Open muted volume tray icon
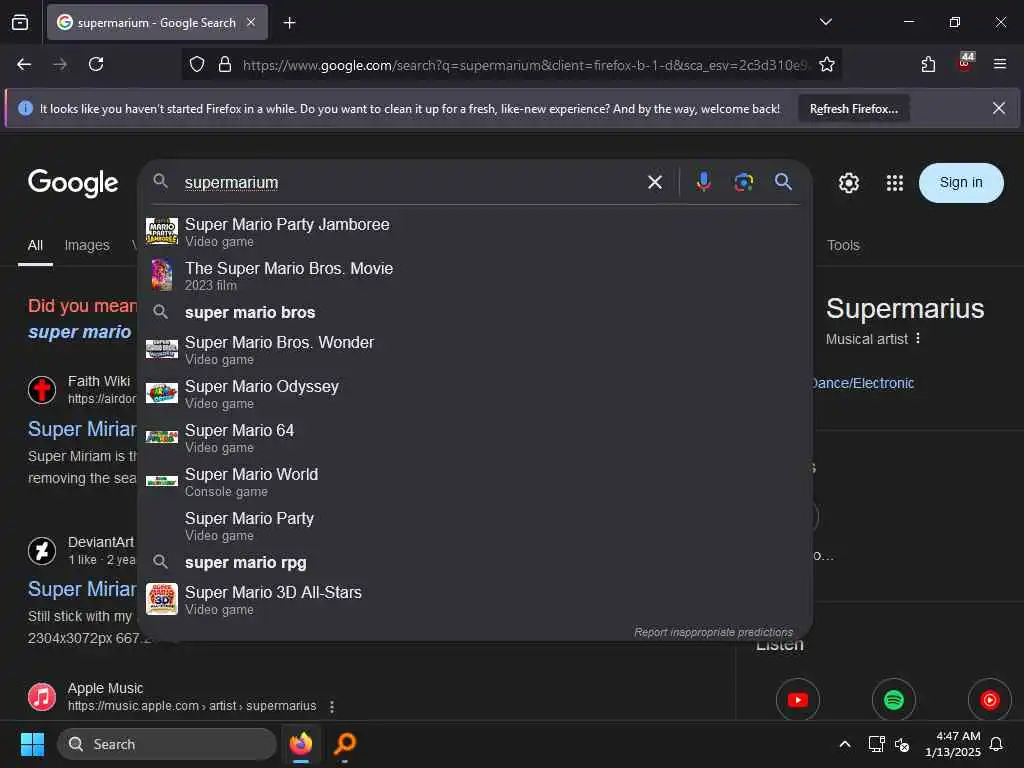 coord(902,744)
